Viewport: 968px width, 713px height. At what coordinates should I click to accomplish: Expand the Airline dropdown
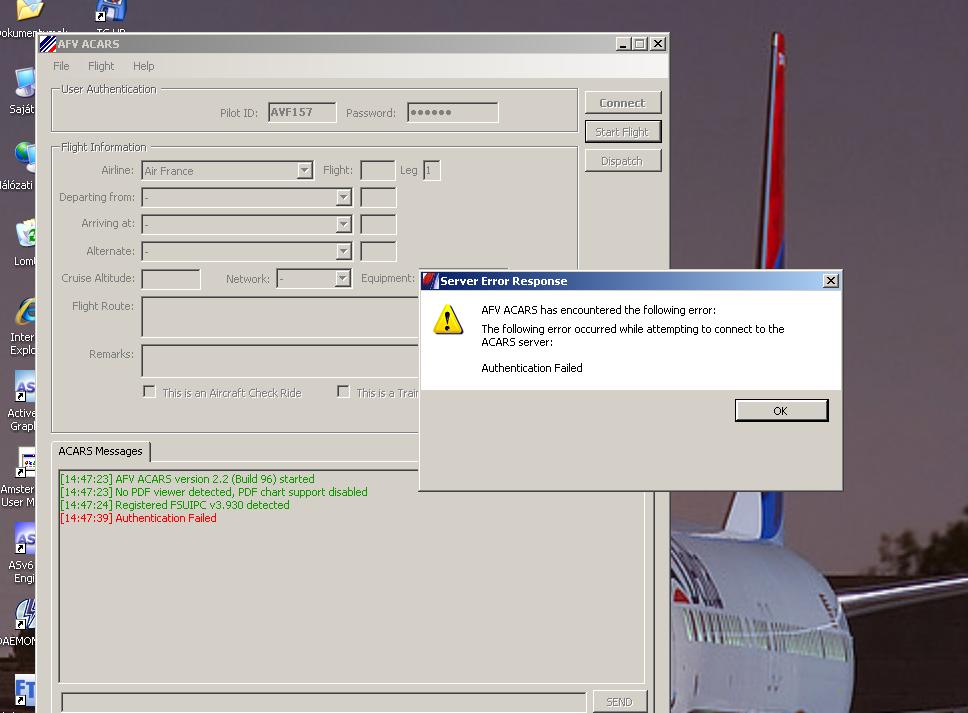304,170
